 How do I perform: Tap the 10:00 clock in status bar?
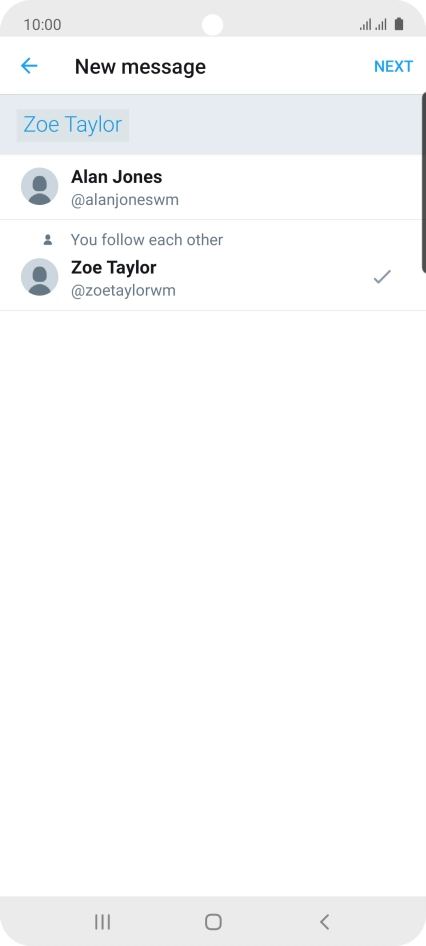(42, 25)
